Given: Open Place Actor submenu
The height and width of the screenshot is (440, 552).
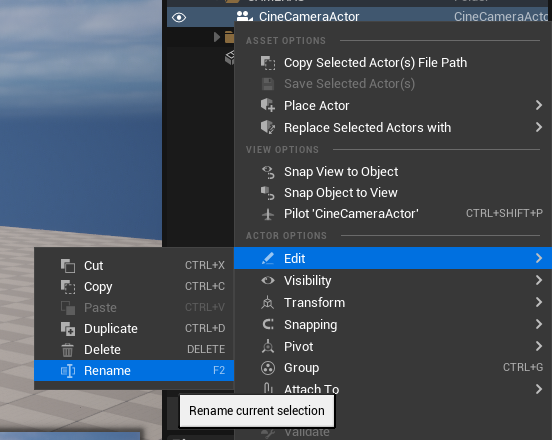Looking at the screenshot, I should click(393, 106).
